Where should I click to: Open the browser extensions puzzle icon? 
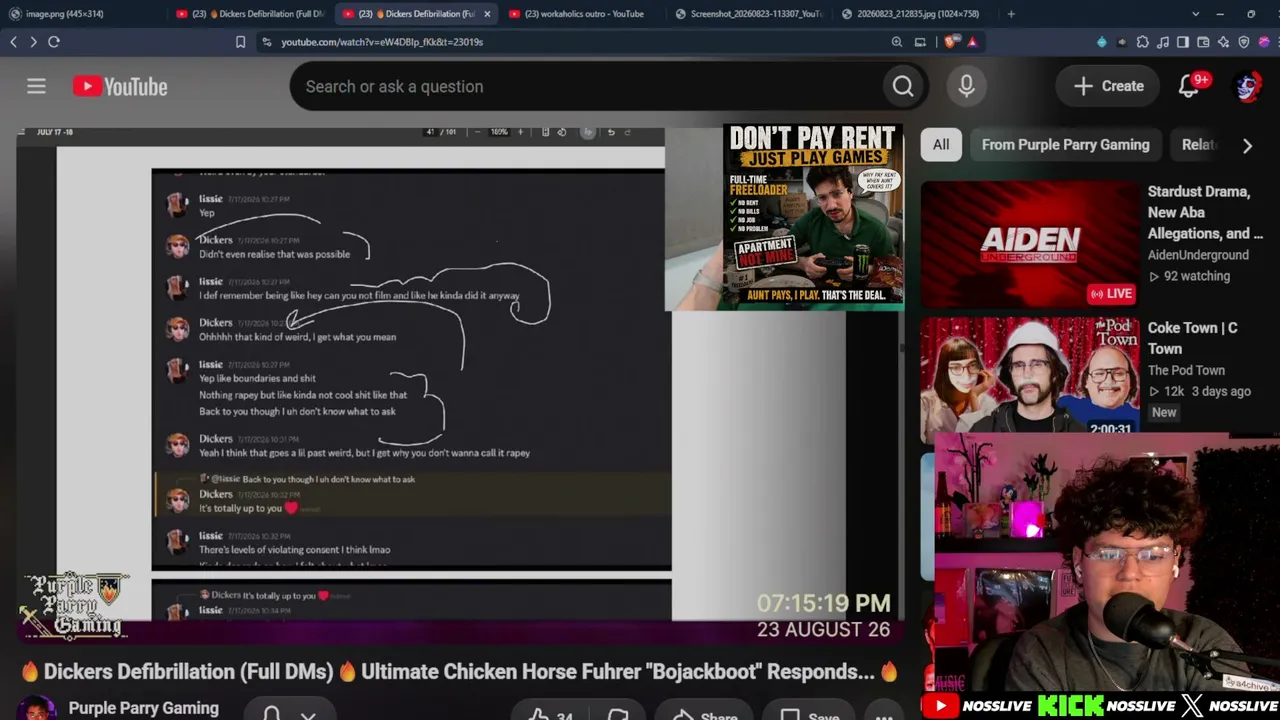pos(1143,42)
